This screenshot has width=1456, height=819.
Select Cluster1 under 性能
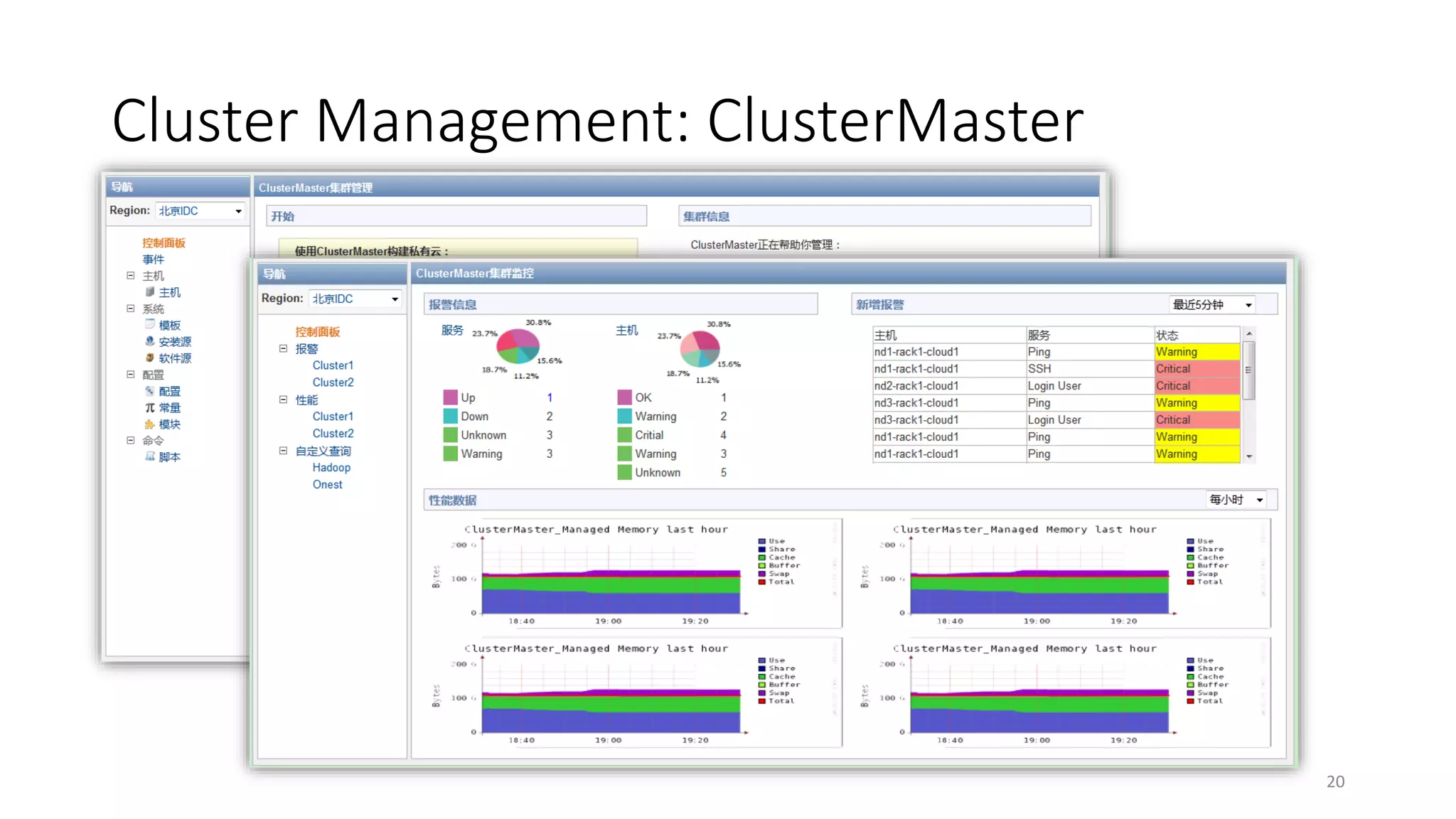point(333,417)
